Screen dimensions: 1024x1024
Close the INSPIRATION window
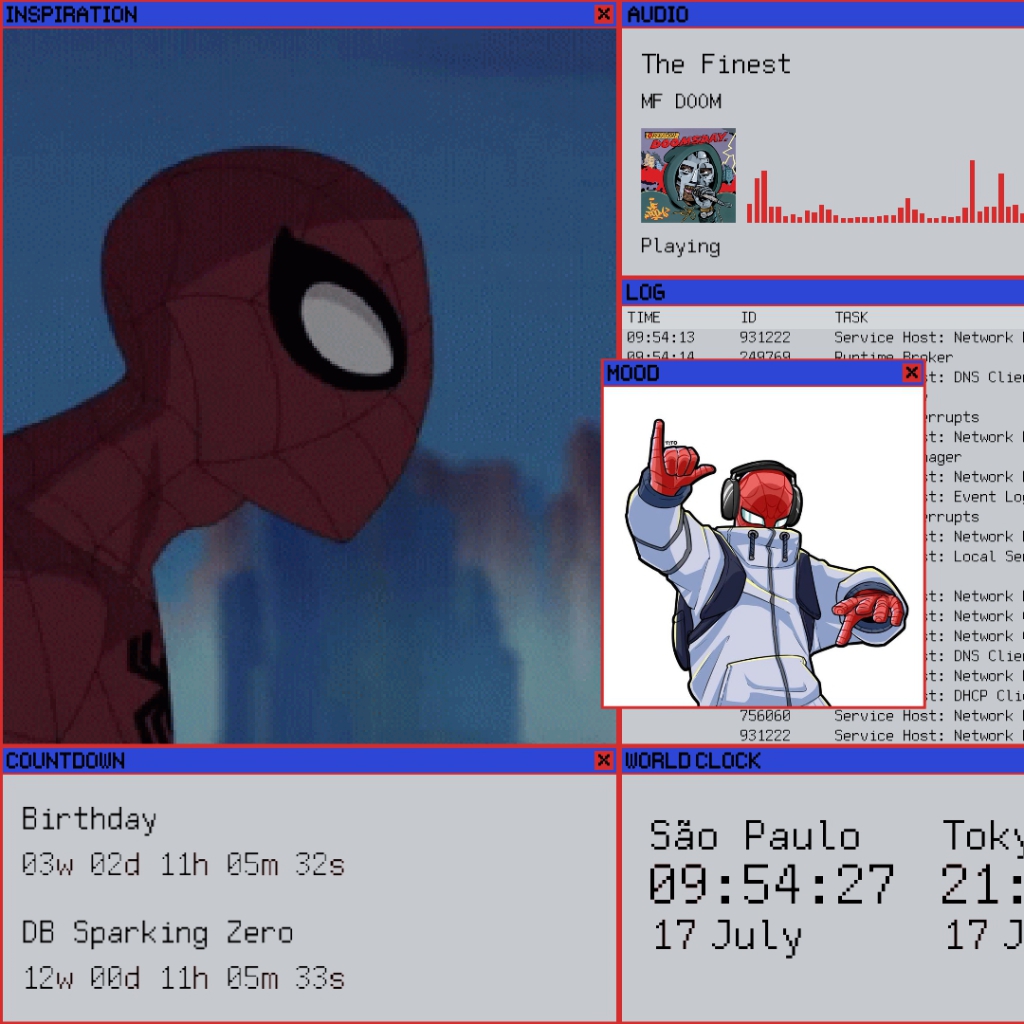(x=603, y=14)
